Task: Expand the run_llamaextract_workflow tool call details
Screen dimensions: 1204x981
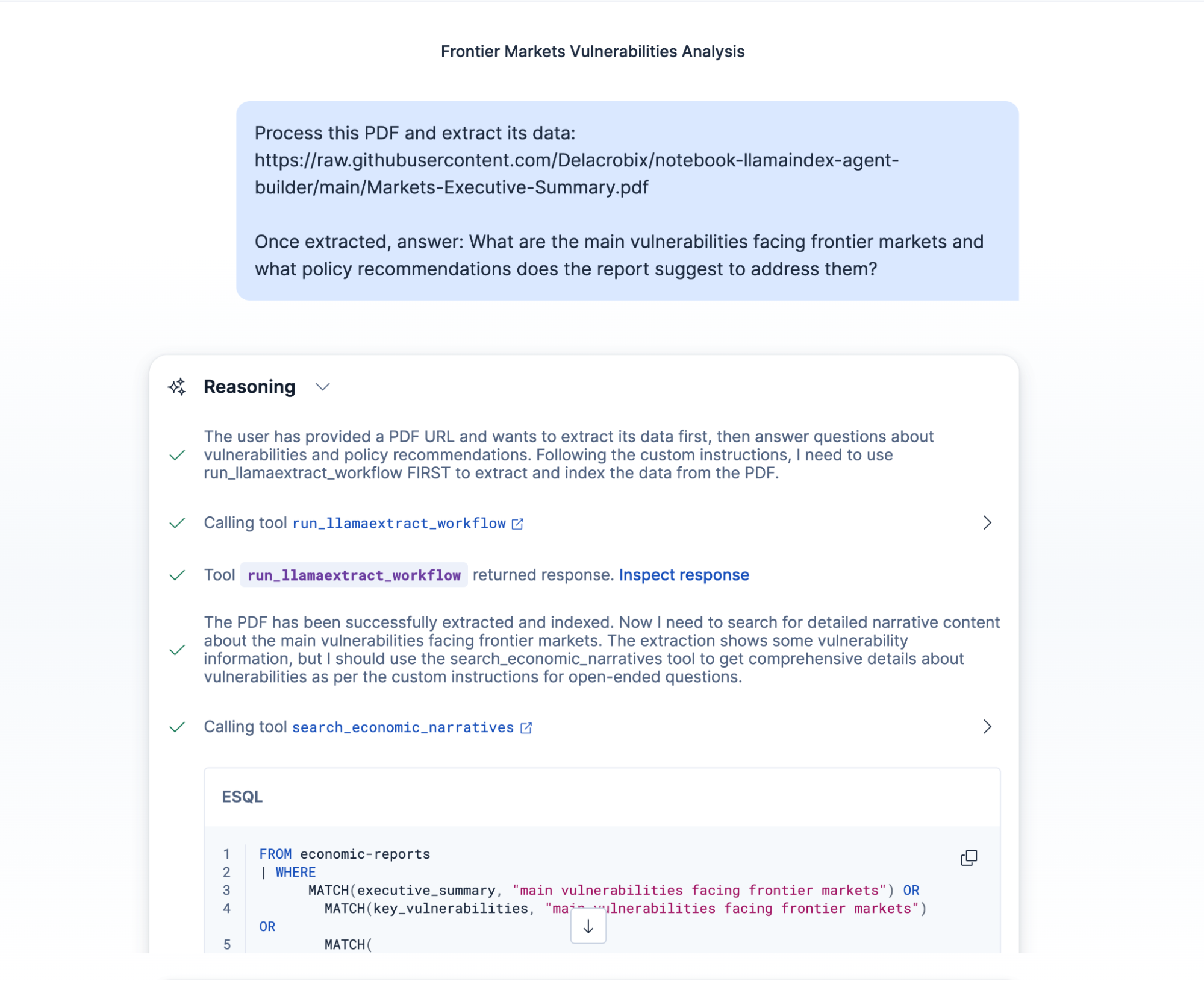Action: tap(987, 523)
